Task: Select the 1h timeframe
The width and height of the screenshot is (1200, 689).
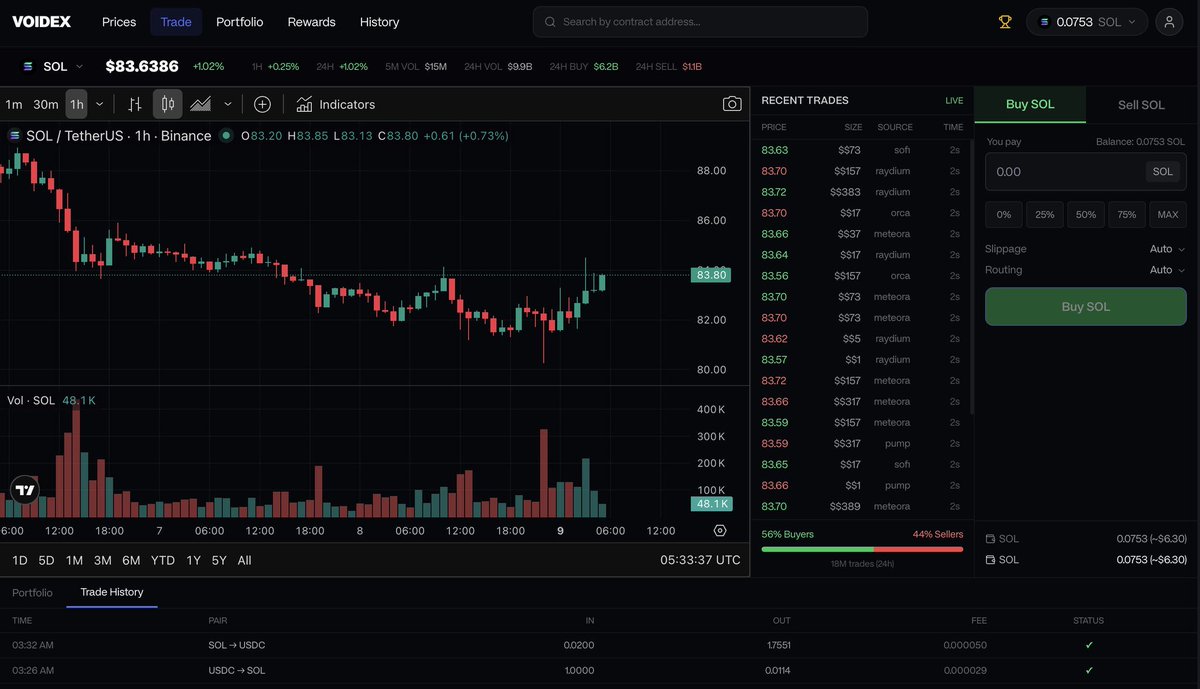Action: [x=77, y=104]
